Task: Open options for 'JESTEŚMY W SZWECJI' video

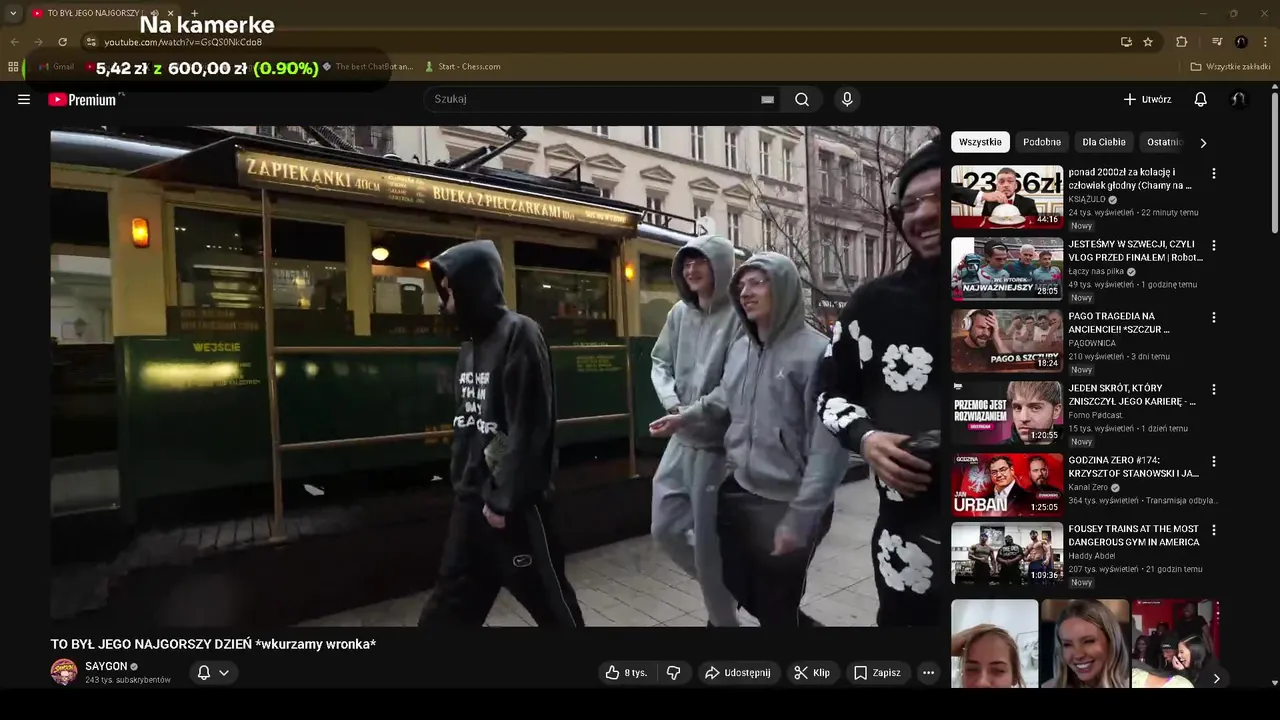Action: 1214,245
